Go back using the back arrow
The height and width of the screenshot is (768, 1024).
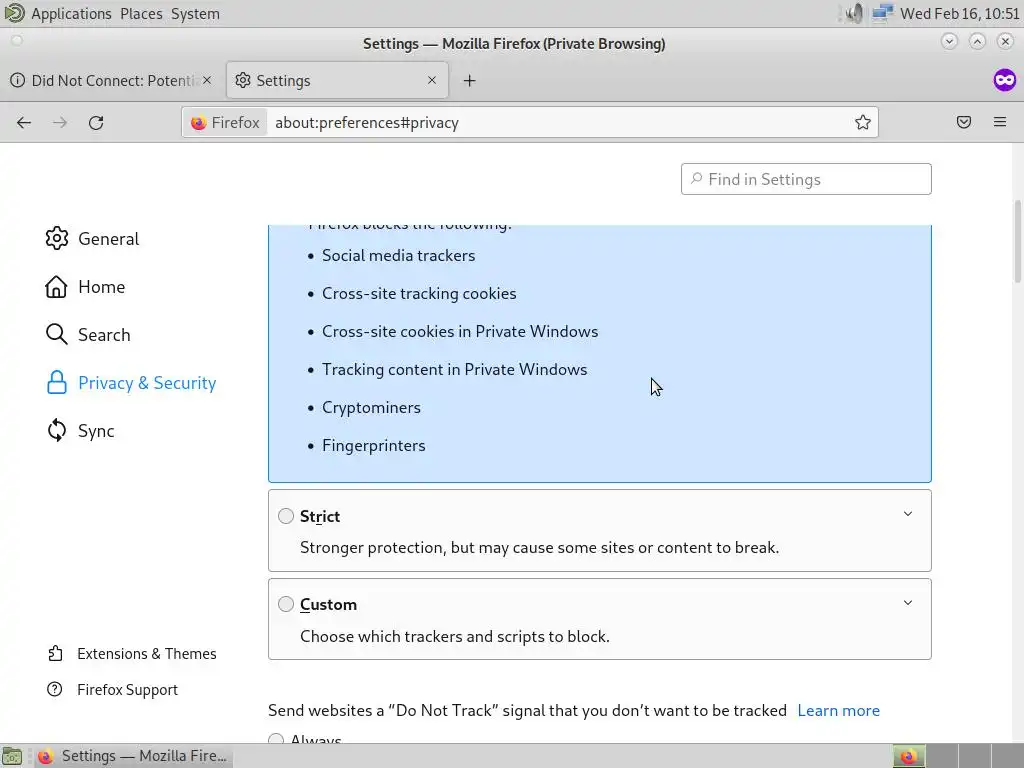coord(24,122)
